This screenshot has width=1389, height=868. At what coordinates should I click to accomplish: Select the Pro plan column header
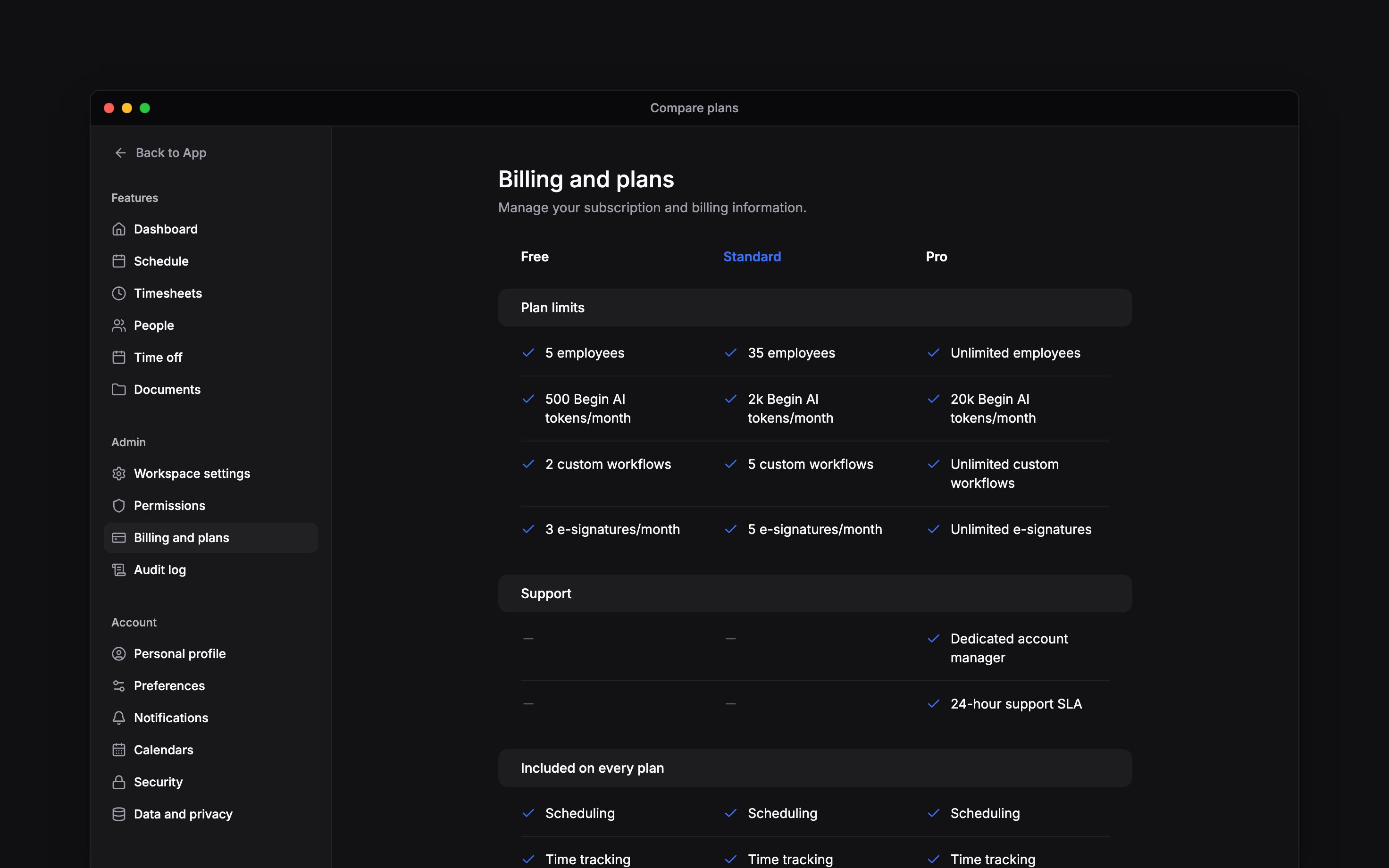[936, 257]
